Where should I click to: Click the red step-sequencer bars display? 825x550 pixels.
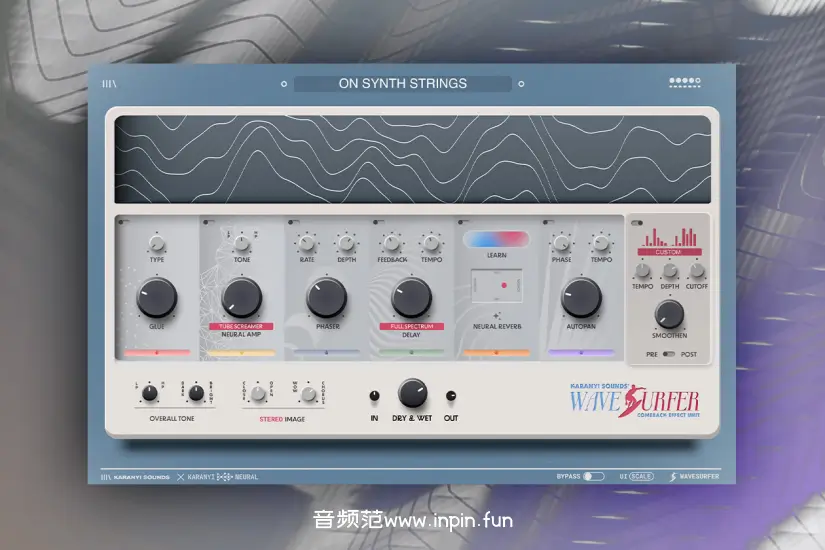click(669, 237)
